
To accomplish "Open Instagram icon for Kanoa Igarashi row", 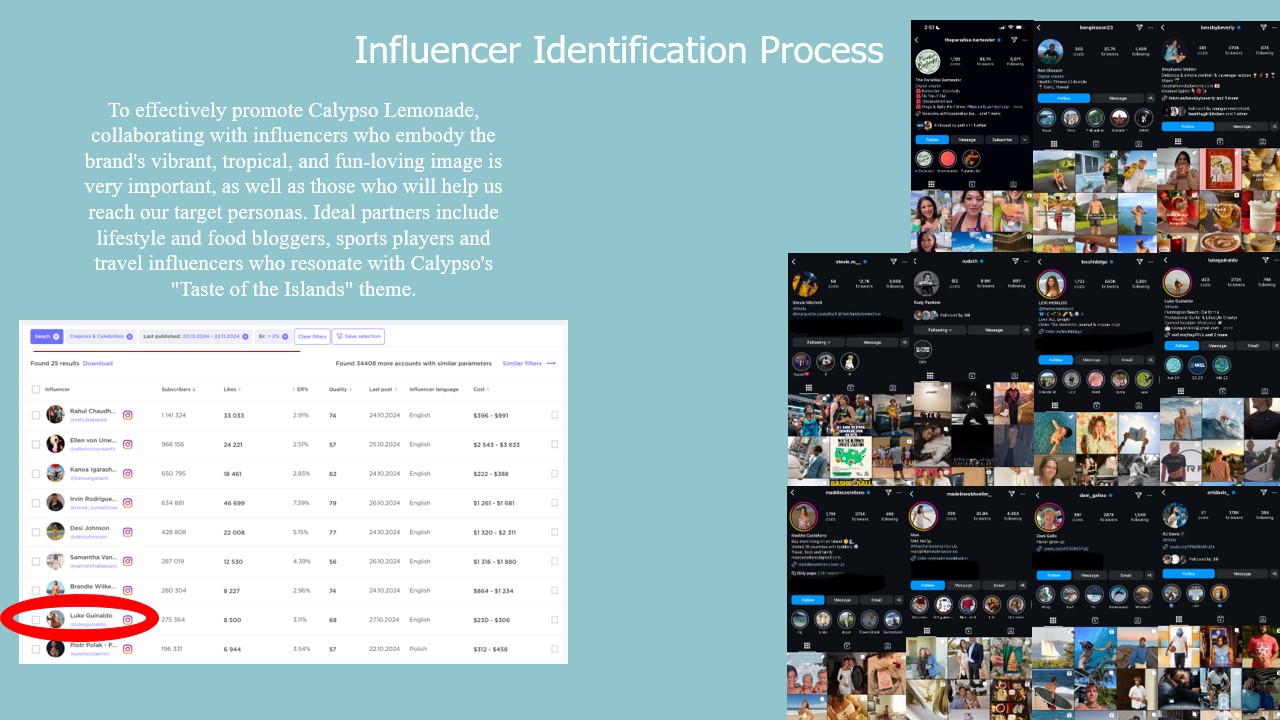I will point(127,473).
